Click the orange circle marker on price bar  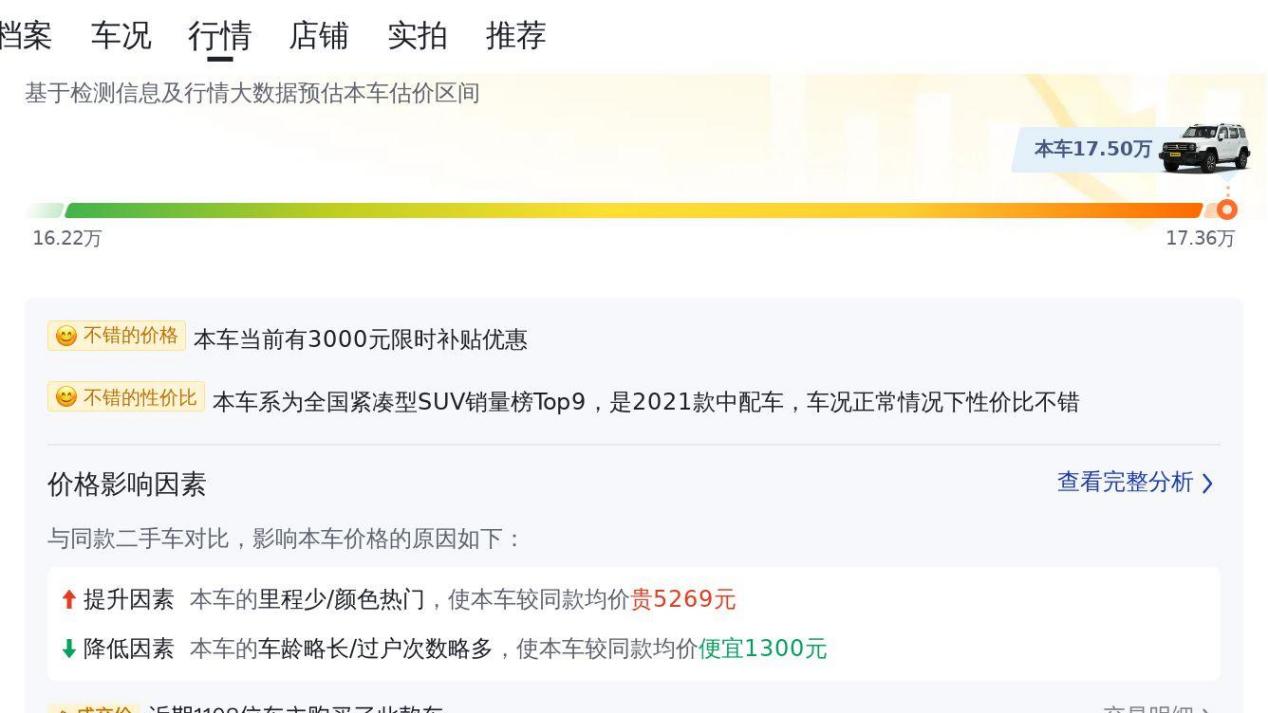tap(1228, 209)
